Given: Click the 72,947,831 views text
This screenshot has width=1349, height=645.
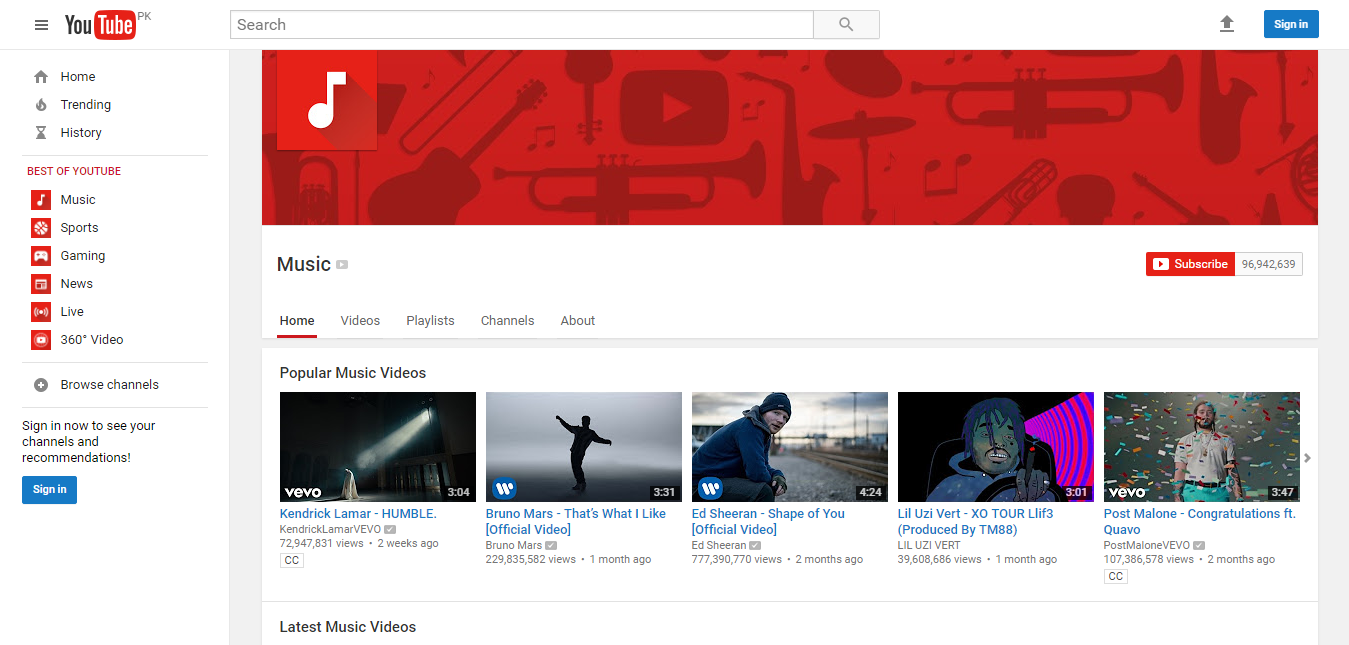Looking at the screenshot, I should [321, 544].
